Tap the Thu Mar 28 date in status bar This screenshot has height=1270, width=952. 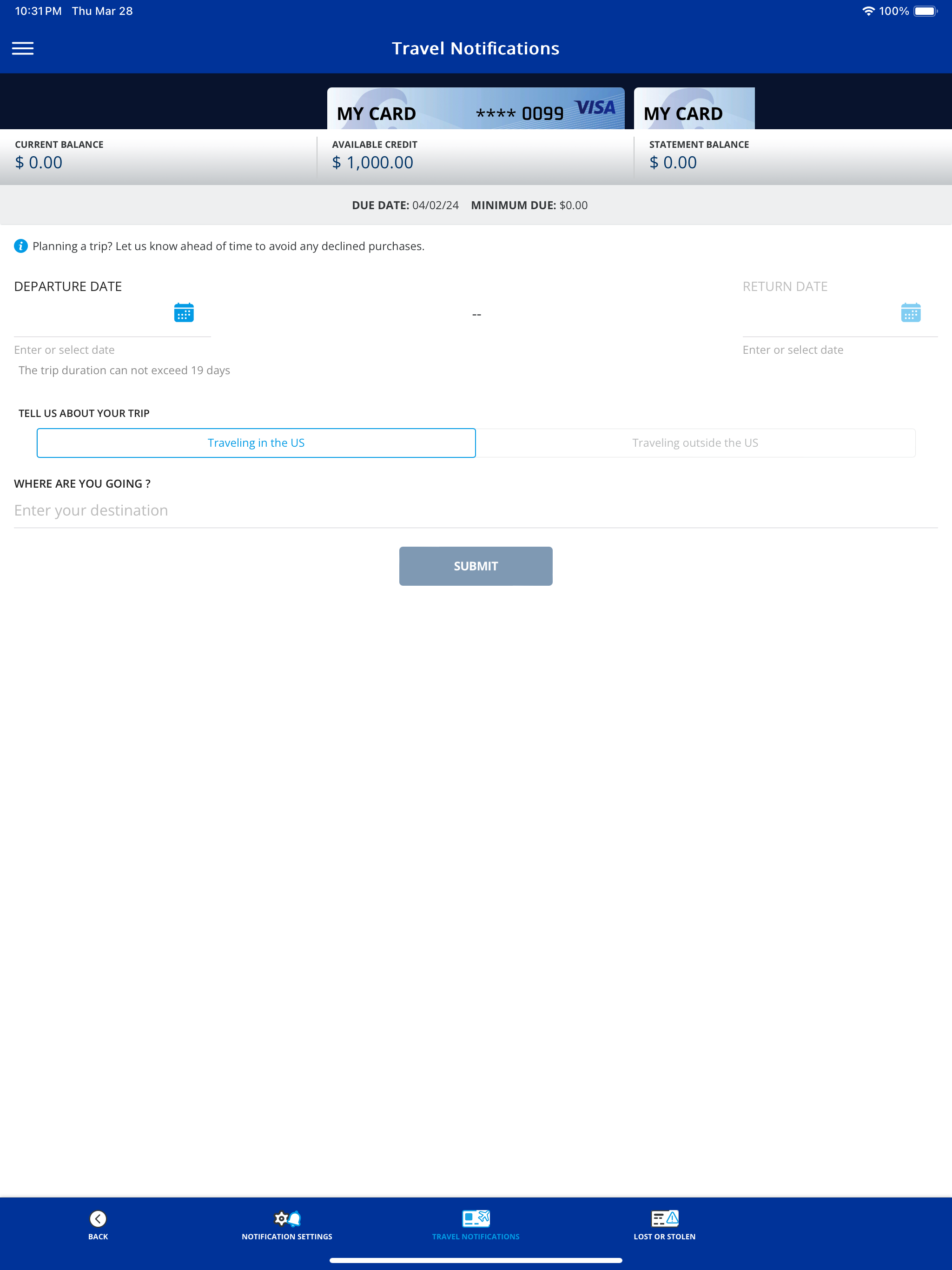[102, 11]
